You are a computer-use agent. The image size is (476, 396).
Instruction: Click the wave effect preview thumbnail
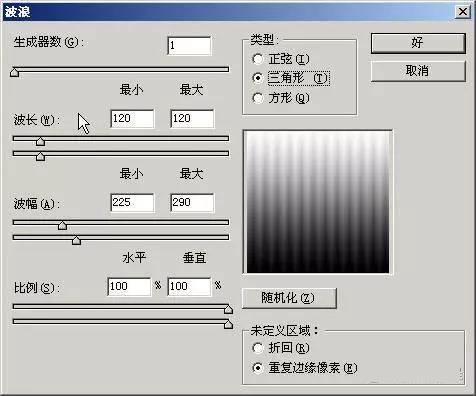[x=318, y=202]
